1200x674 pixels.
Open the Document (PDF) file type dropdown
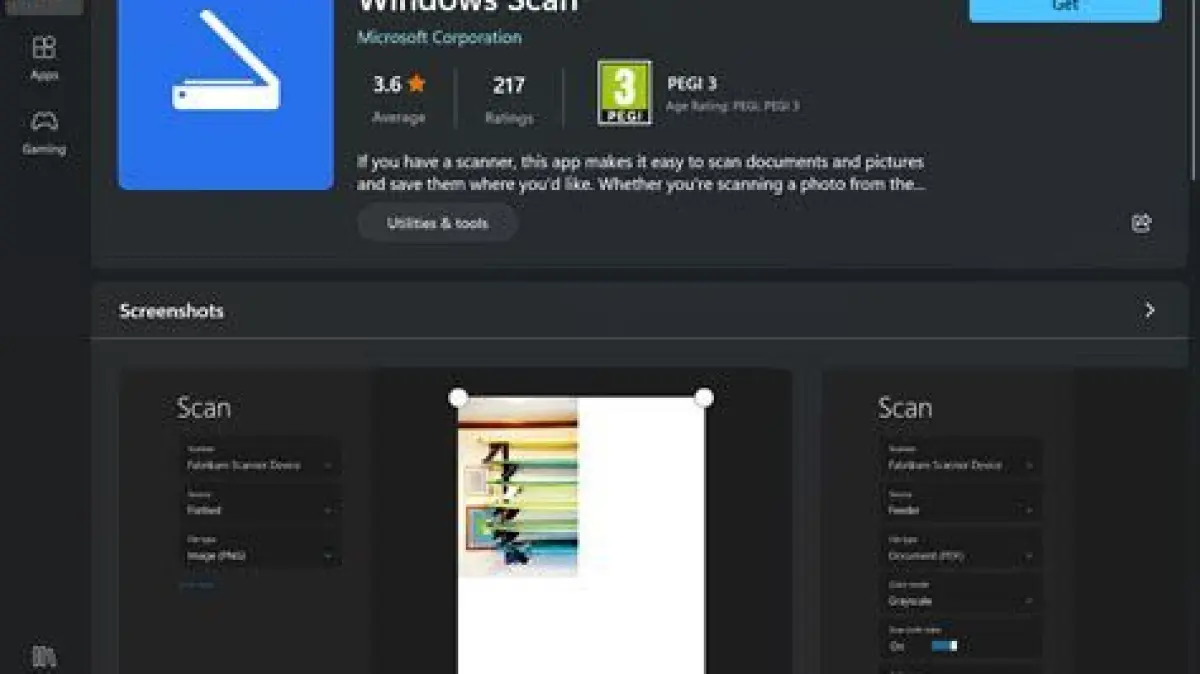(x=960, y=555)
